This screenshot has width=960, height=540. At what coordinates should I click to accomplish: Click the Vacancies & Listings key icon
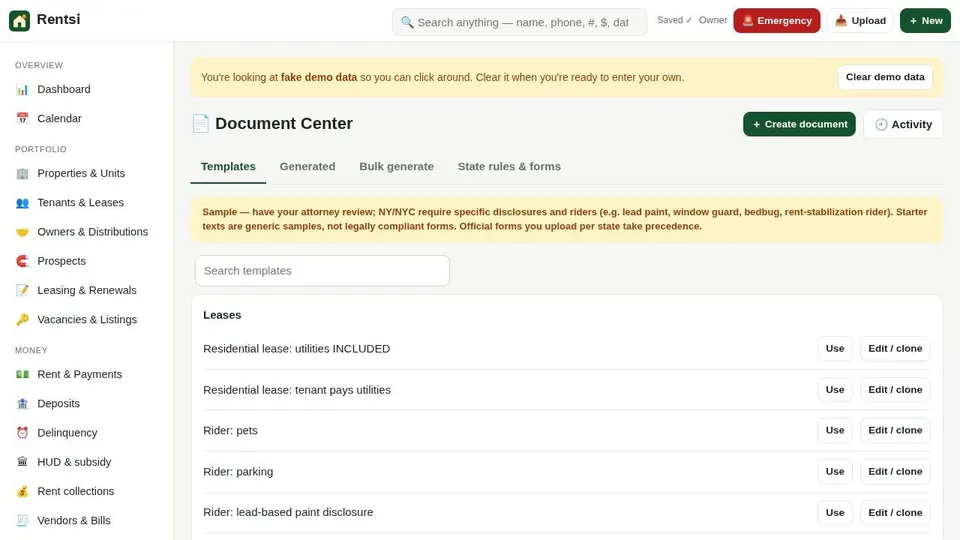pyautogui.click(x=23, y=320)
